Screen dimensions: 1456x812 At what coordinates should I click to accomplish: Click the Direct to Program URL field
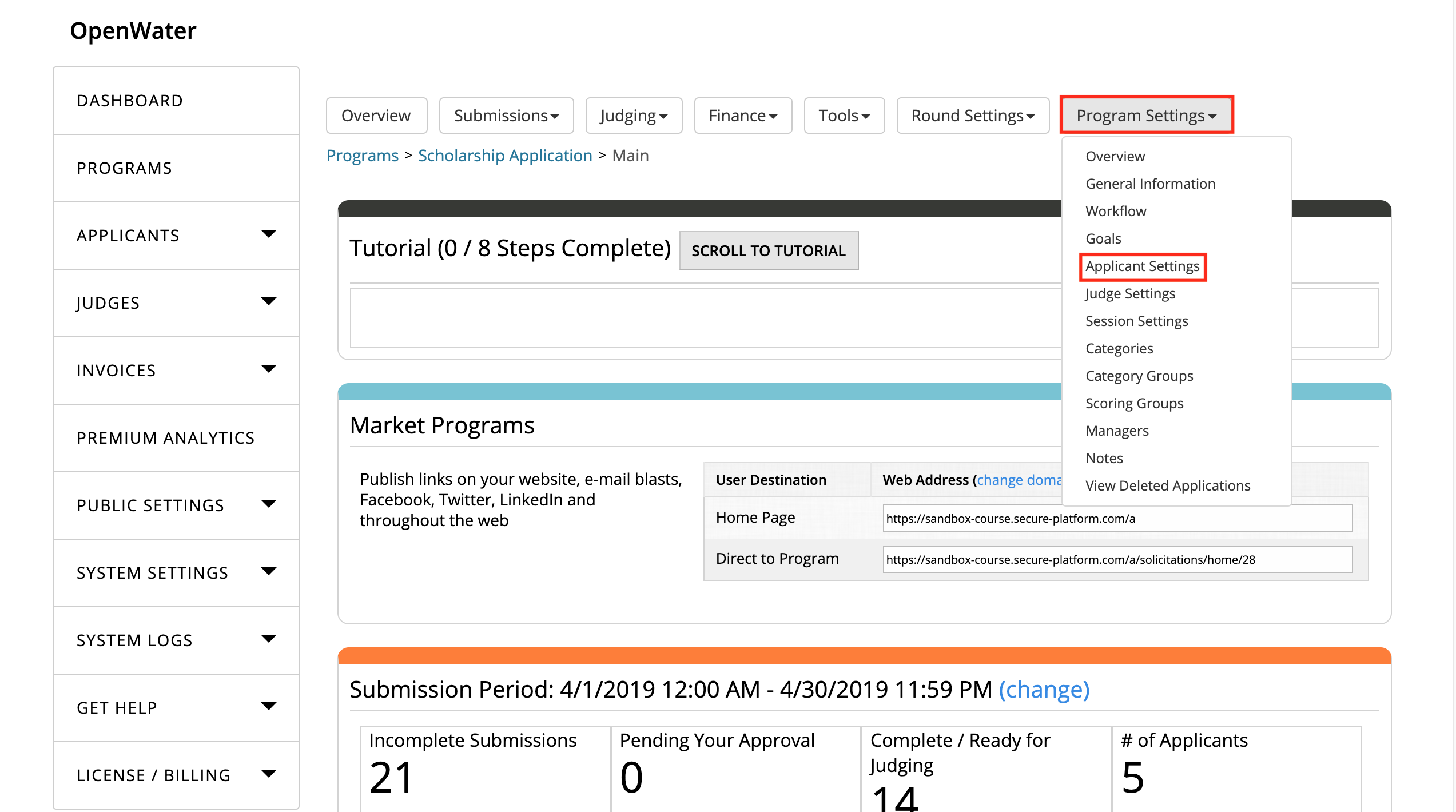point(1117,559)
